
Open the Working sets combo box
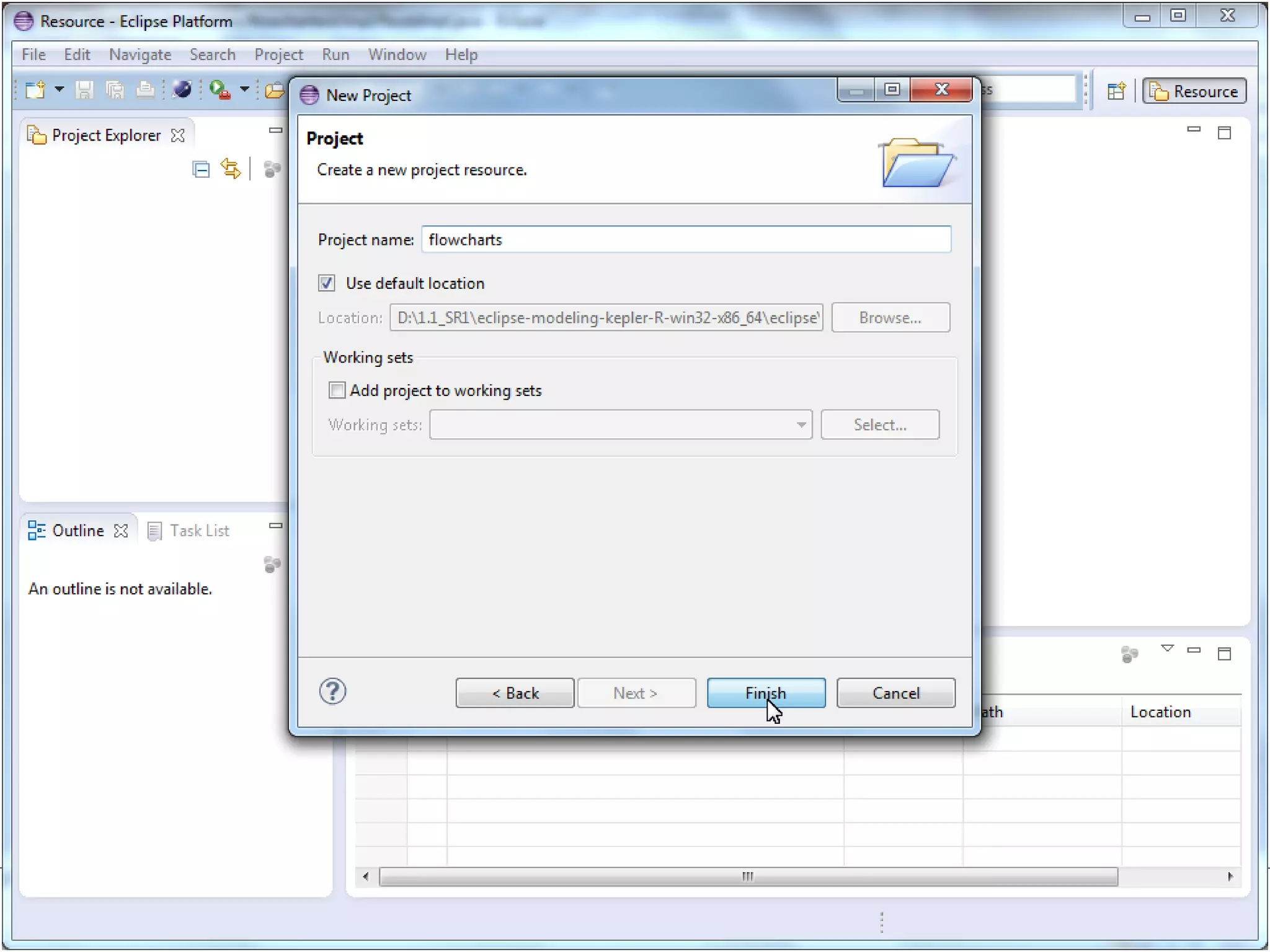click(620, 425)
